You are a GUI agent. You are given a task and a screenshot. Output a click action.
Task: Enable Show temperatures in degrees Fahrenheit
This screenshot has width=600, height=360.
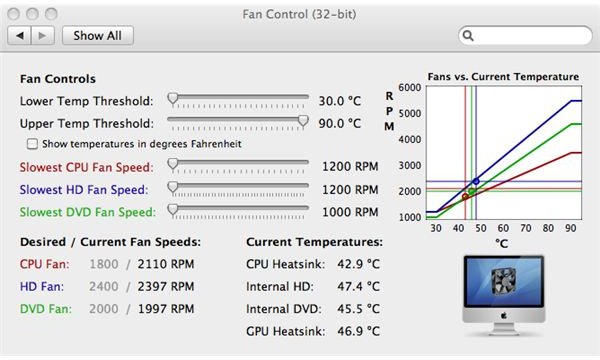[32, 144]
